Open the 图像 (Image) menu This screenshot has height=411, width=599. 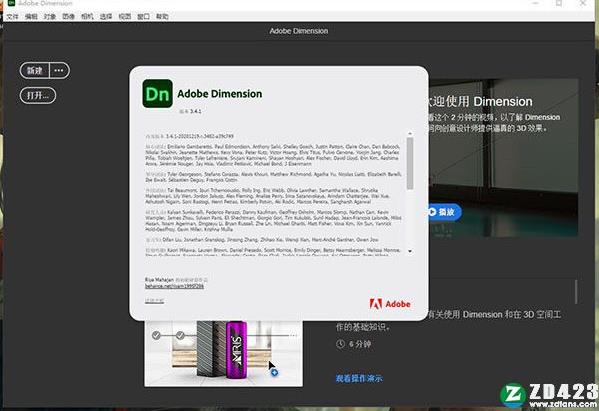click(69, 16)
